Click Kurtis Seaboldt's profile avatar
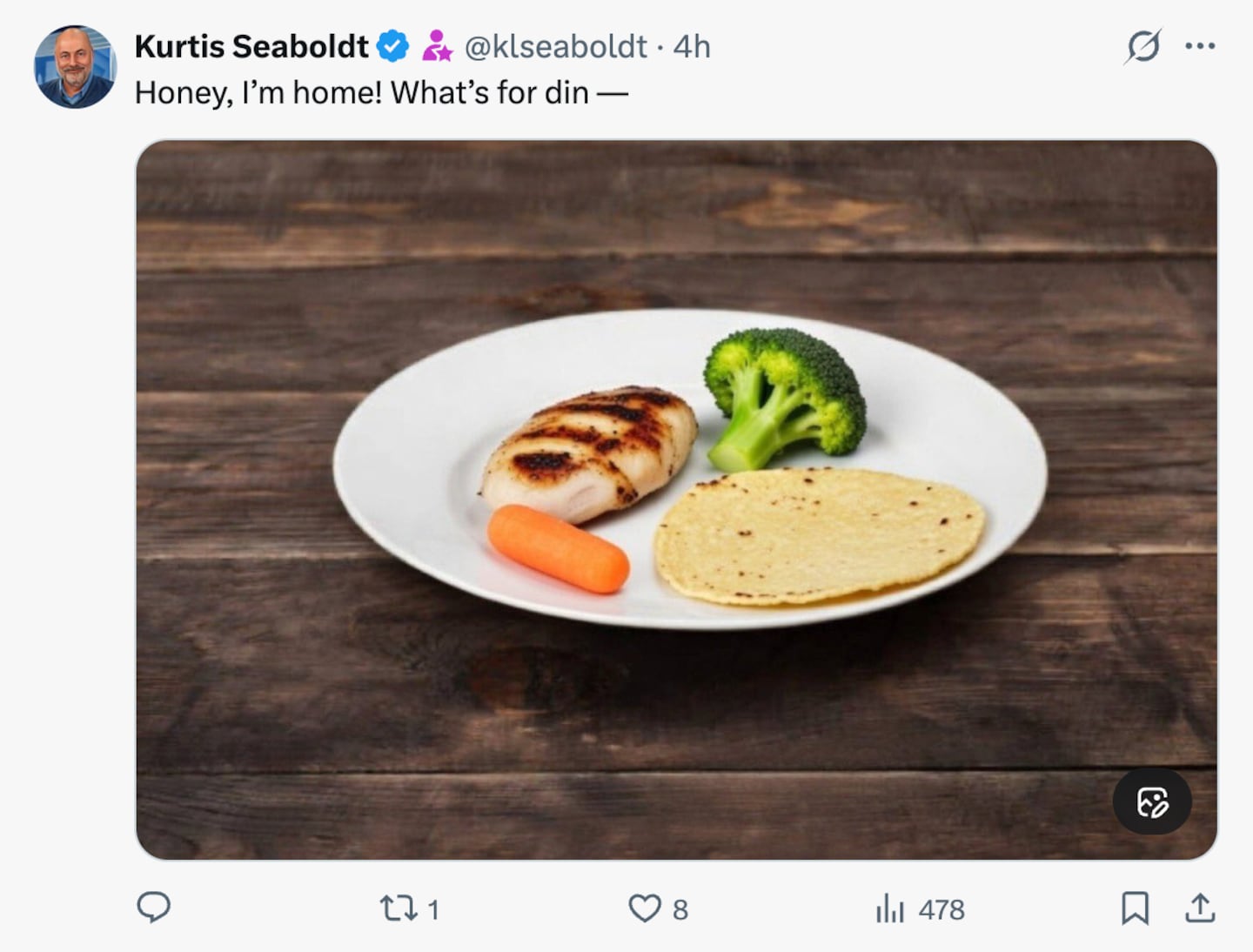The width and height of the screenshot is (1253, 952). click(75, 64)
